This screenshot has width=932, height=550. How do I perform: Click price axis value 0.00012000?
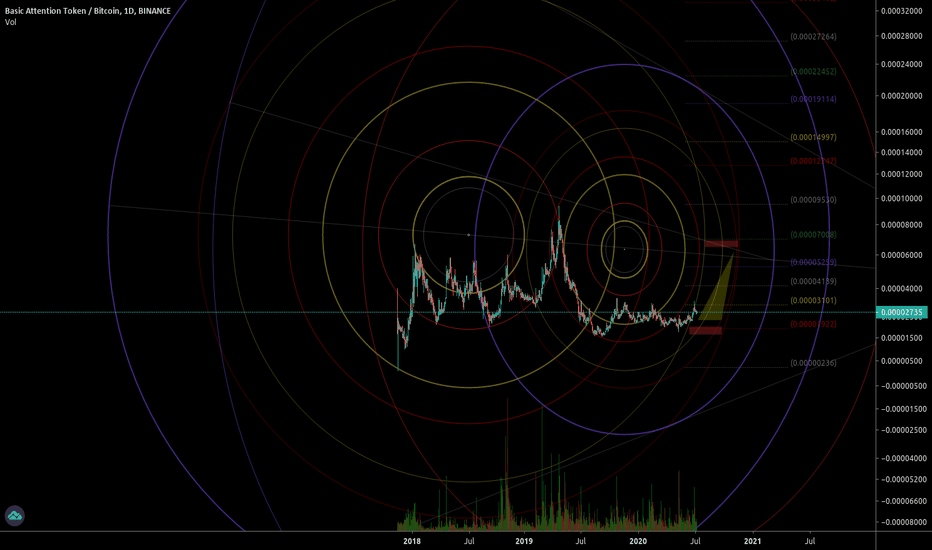tap(902, 174)
